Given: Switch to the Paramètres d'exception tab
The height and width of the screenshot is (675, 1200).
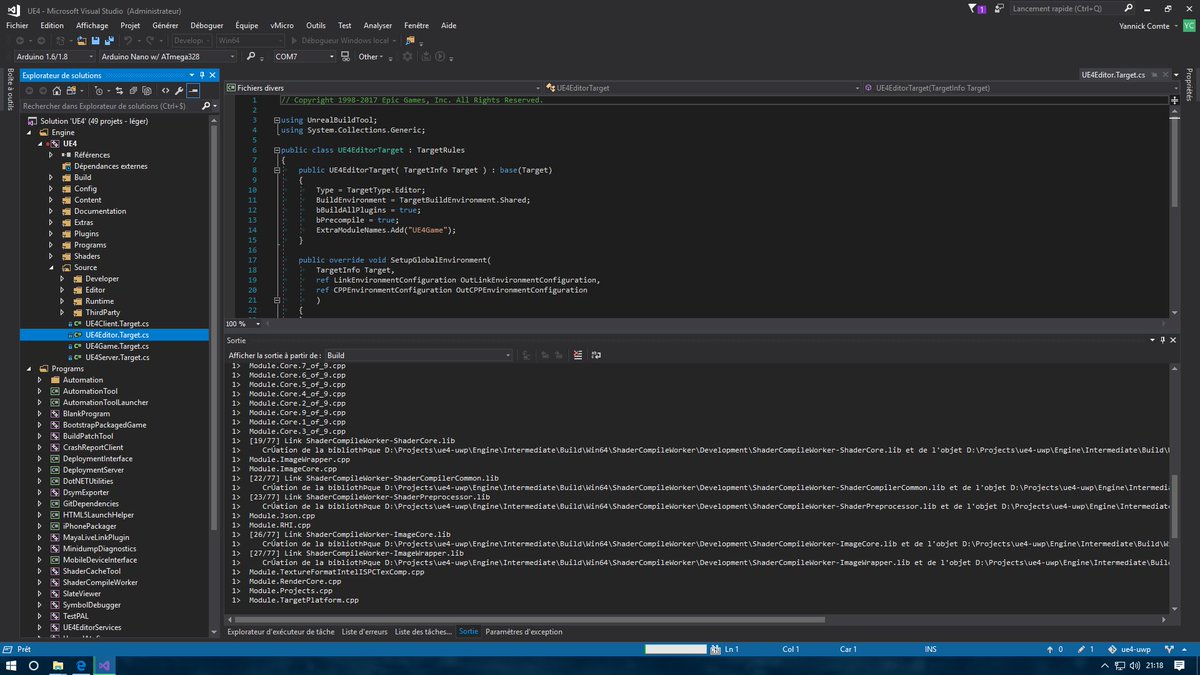Looking at the screenshot, I should click(524, 632).
